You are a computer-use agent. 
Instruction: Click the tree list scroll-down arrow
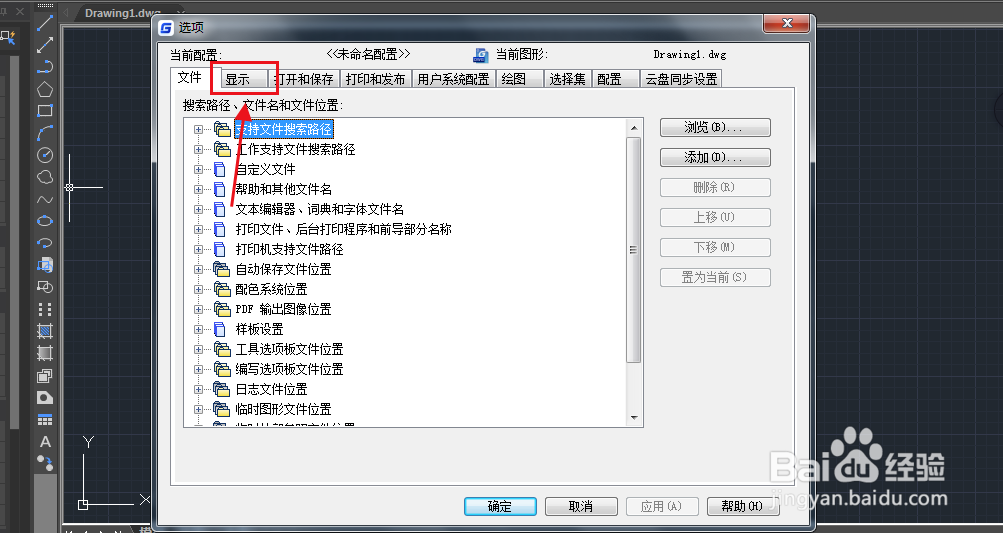coord(634,418)
